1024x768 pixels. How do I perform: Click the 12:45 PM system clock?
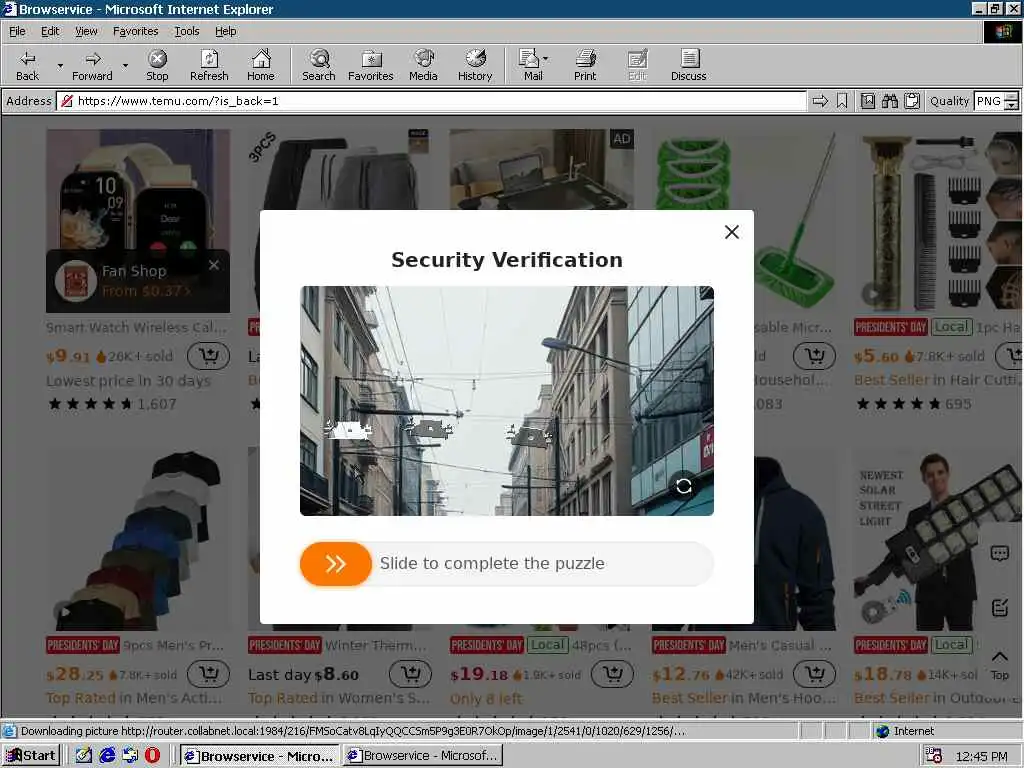coord(981,756)
